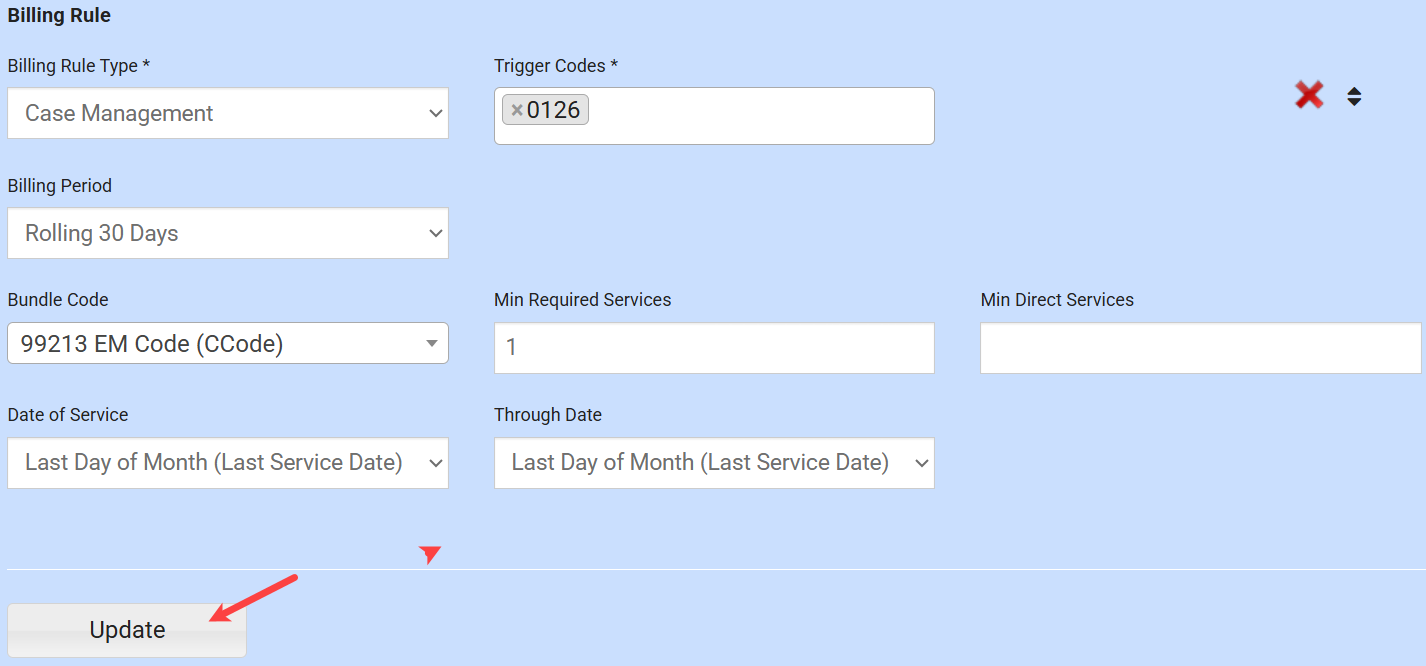This screenshot has width=1426, height=666.
Task: Open the Date of Service dropdown
Action: 228,462
